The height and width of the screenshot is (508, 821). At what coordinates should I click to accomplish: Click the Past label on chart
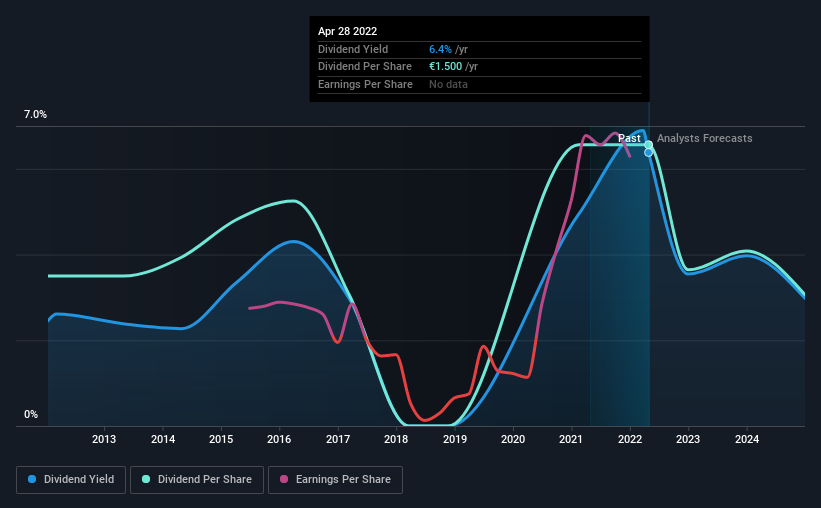pos(629,138)
